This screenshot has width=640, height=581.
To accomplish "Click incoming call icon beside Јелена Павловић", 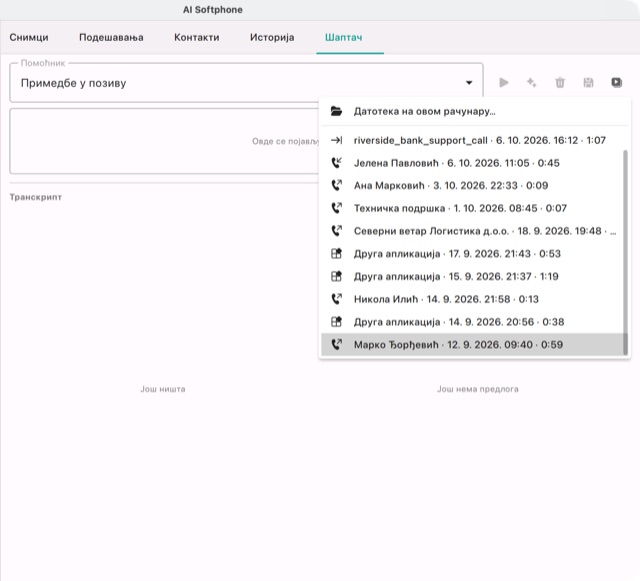I will pos(336,163).
